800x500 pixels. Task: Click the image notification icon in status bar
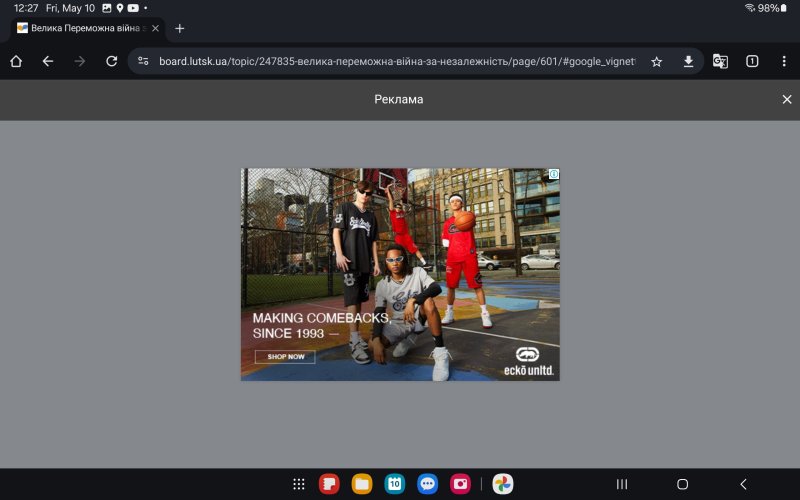coord(107,8)
